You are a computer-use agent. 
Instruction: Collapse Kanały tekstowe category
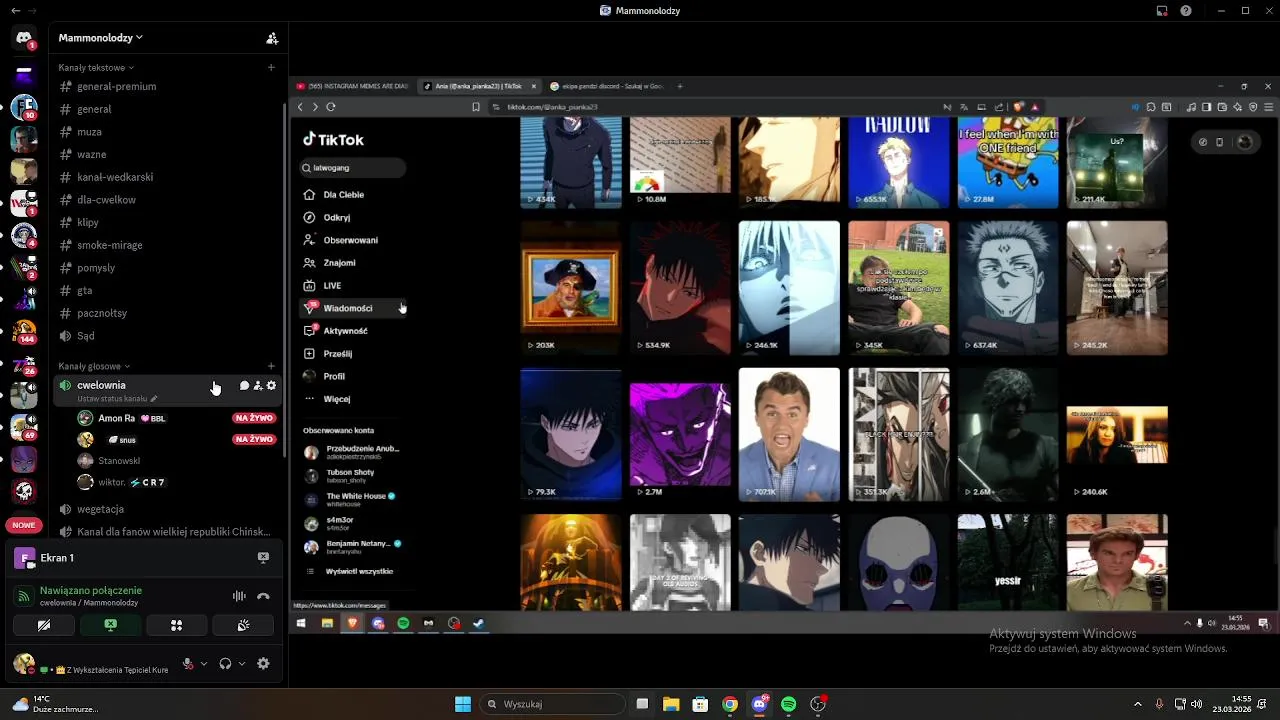pyautogui.click(x=96, y=67)
